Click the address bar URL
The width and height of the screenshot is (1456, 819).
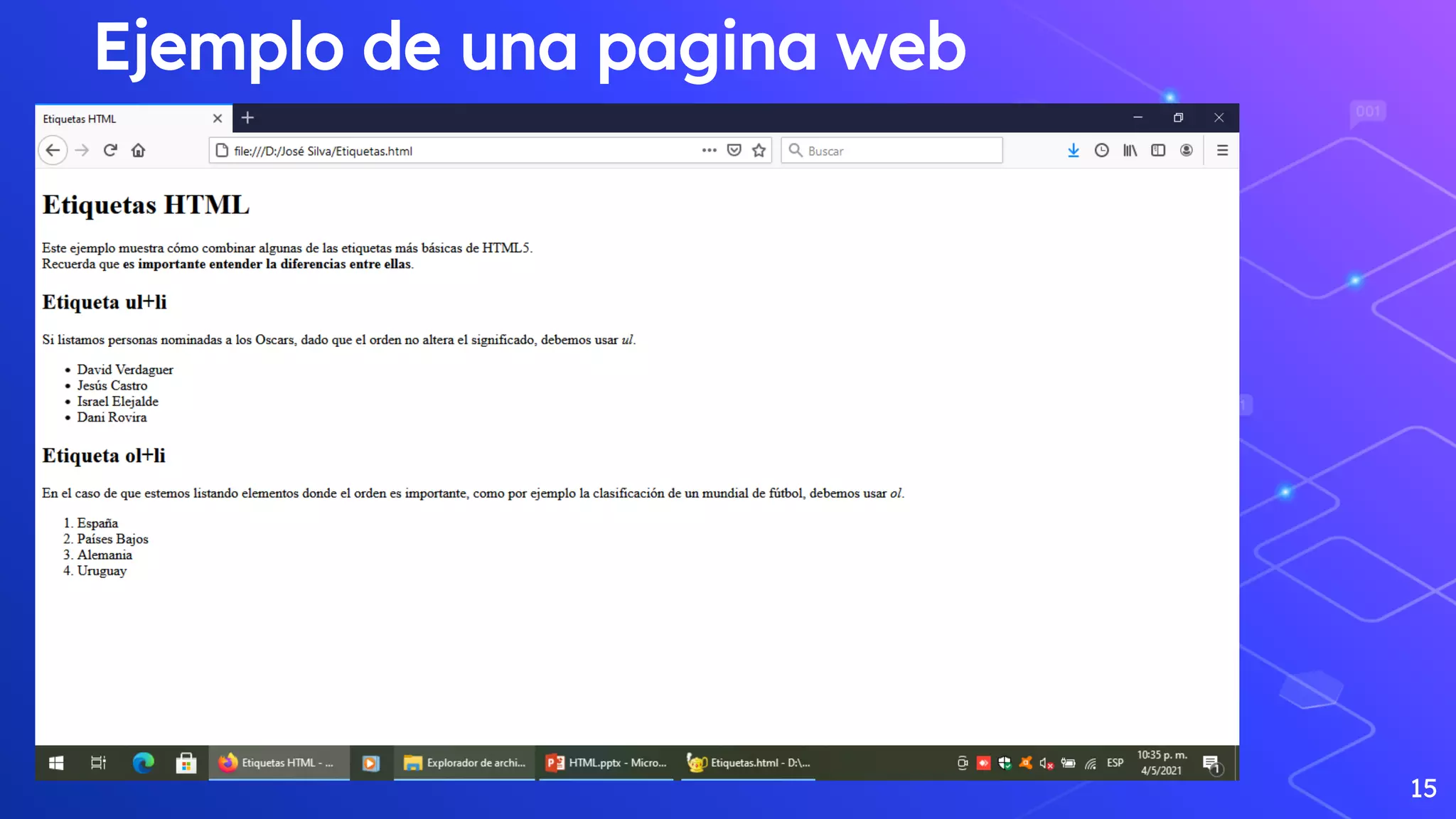pos(323,151)
